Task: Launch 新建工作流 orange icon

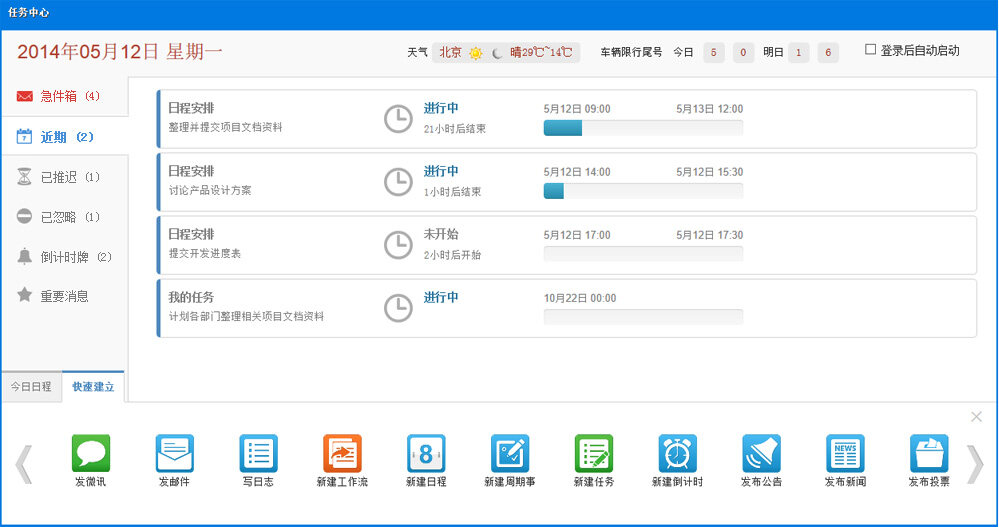Action: pos(342,454)
